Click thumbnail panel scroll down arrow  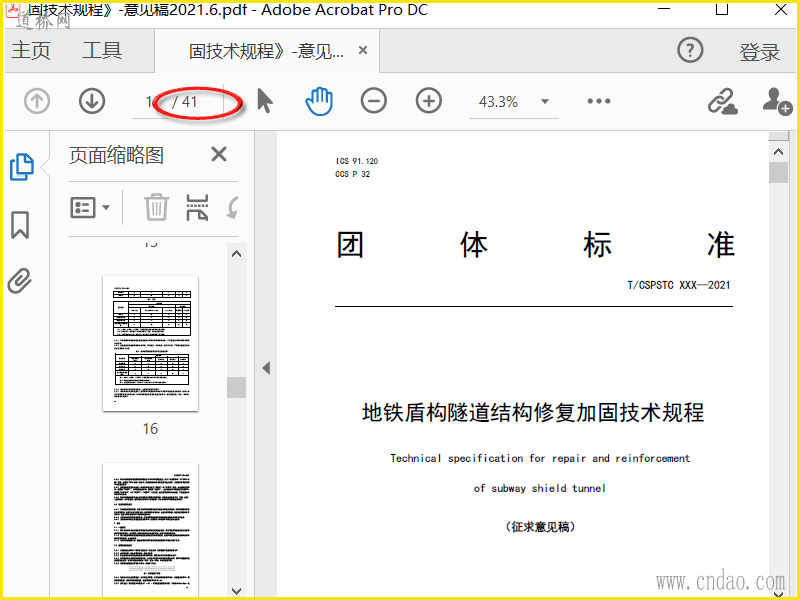236,591
